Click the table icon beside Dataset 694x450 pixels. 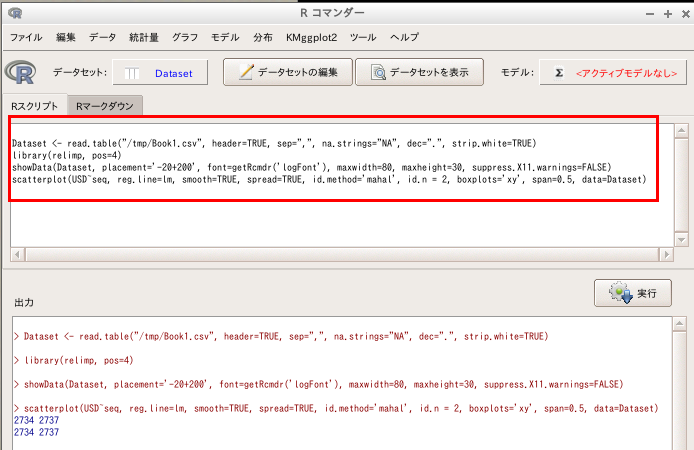(132, 73)
